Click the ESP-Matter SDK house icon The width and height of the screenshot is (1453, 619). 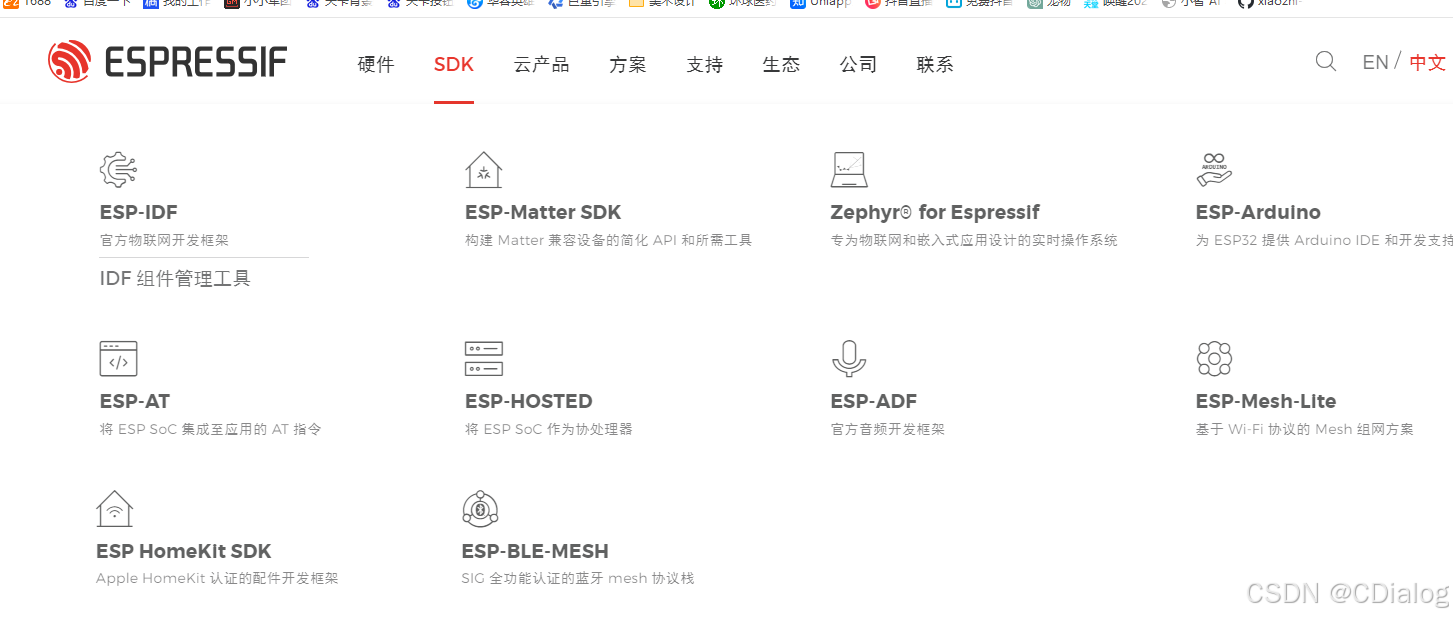pyautogui.click(x=484, y=169)
